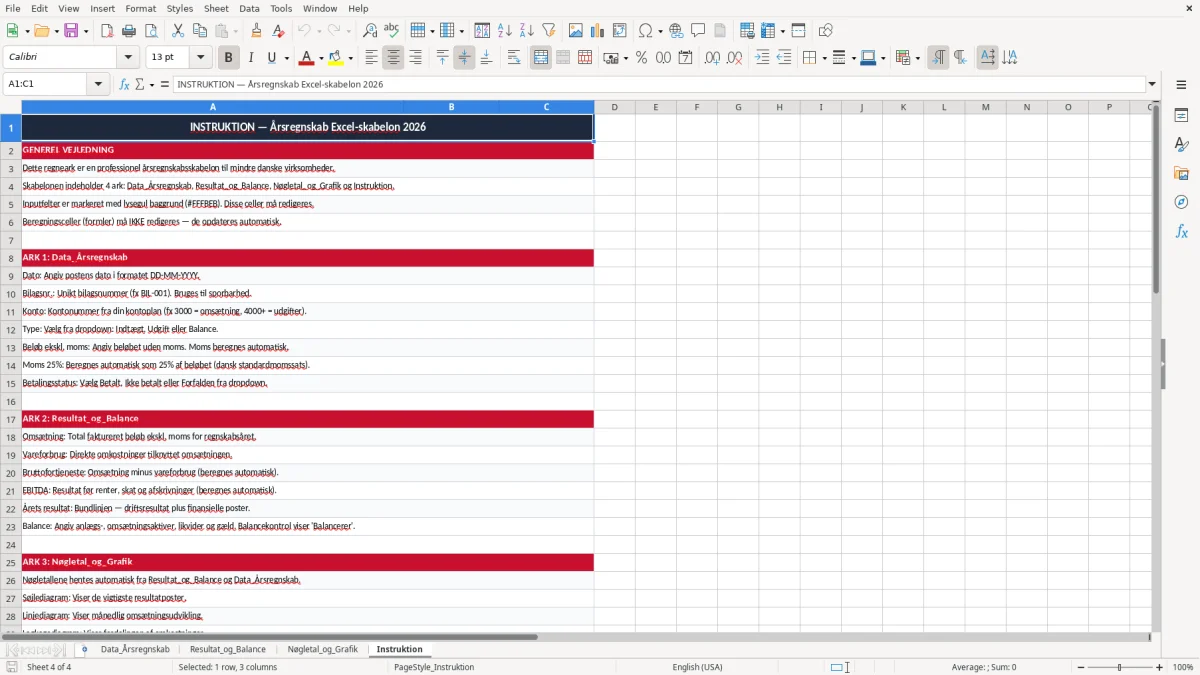Open the Conditional Formatting dropdown arrow

[917, 58]
